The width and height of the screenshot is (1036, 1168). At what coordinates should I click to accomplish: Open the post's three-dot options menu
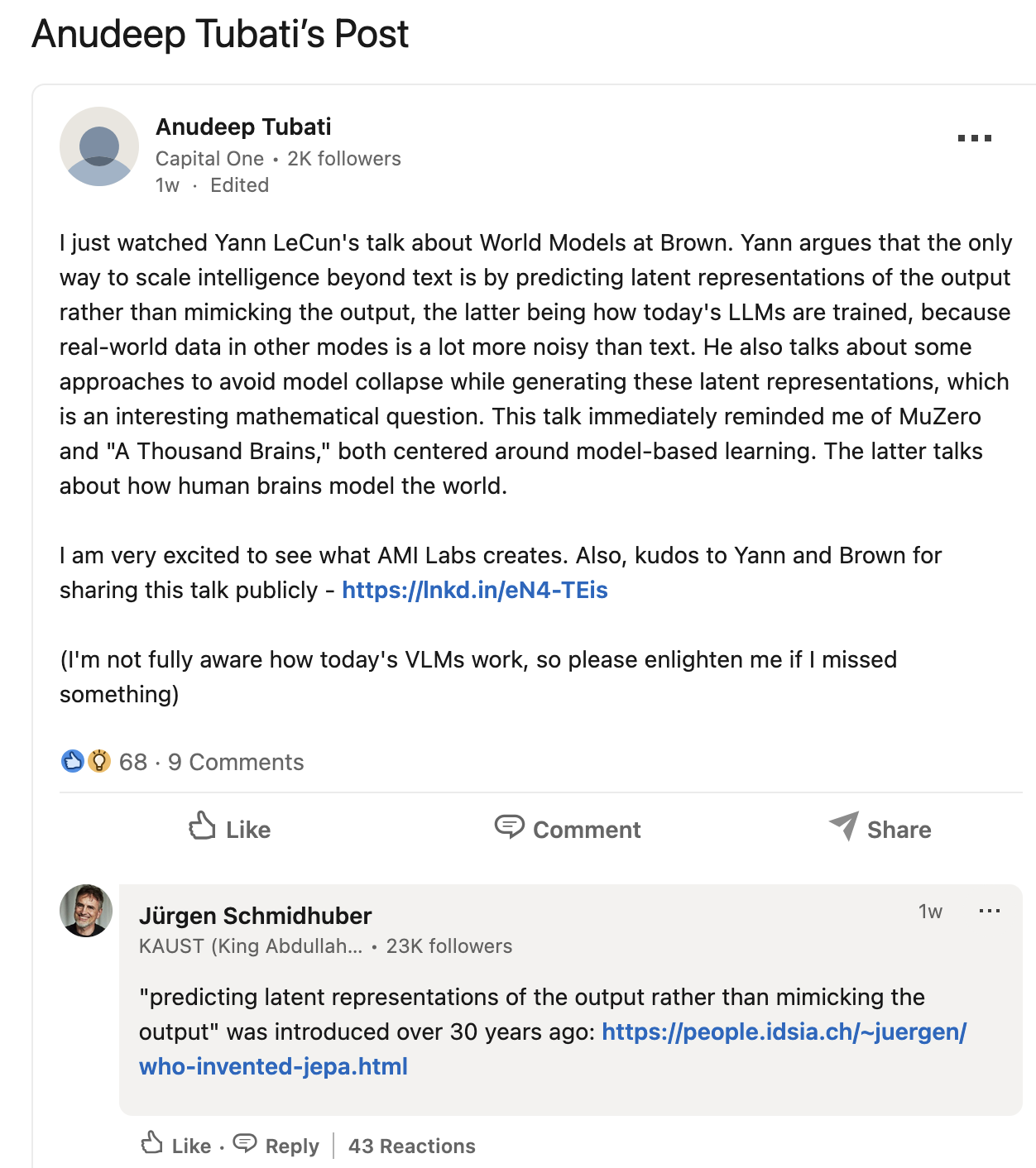[974, 138]
